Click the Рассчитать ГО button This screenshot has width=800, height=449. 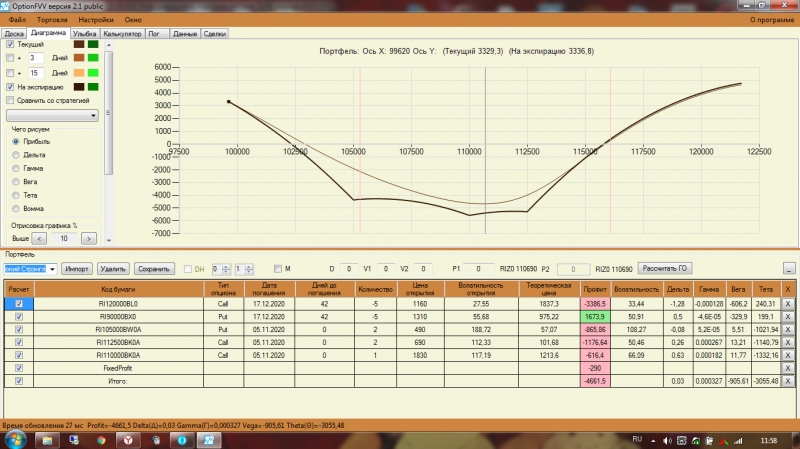pyautogui.click(x=664, y=268)
